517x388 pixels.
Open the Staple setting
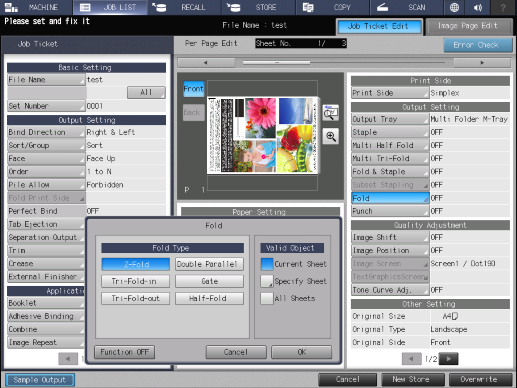point(390,132)
